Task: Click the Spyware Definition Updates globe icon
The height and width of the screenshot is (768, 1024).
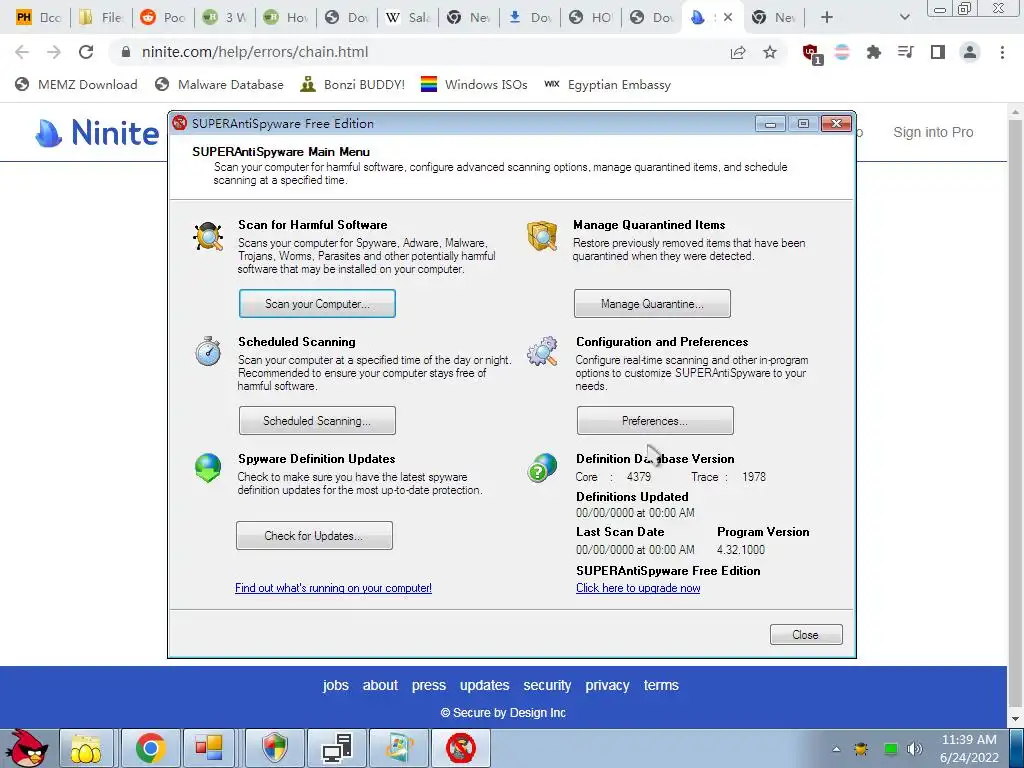Action: (208, 468)
